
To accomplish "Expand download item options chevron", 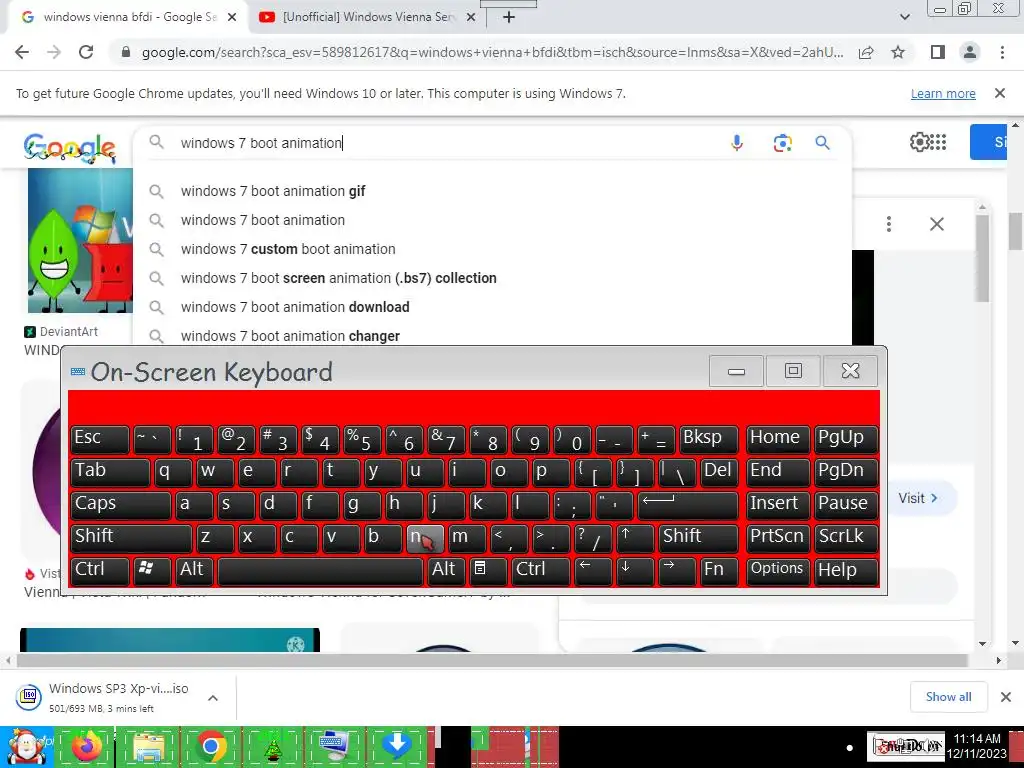I will point(213,697).
